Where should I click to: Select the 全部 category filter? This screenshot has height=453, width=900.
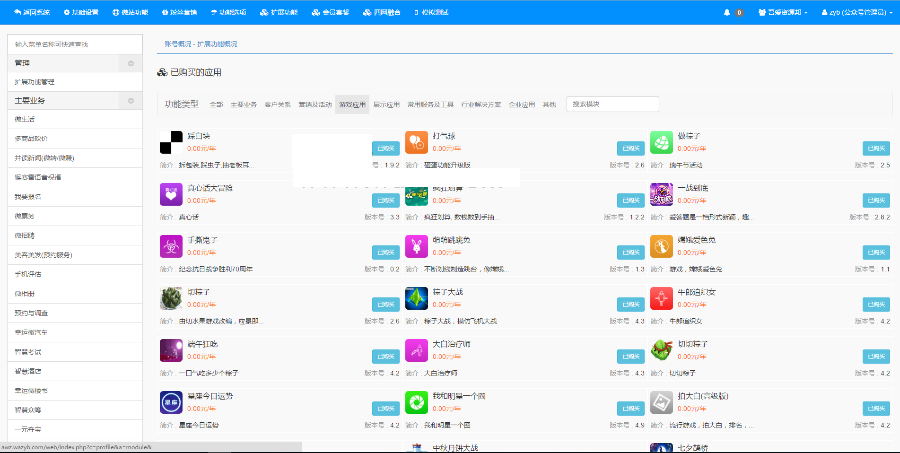[x=216, y=104]
